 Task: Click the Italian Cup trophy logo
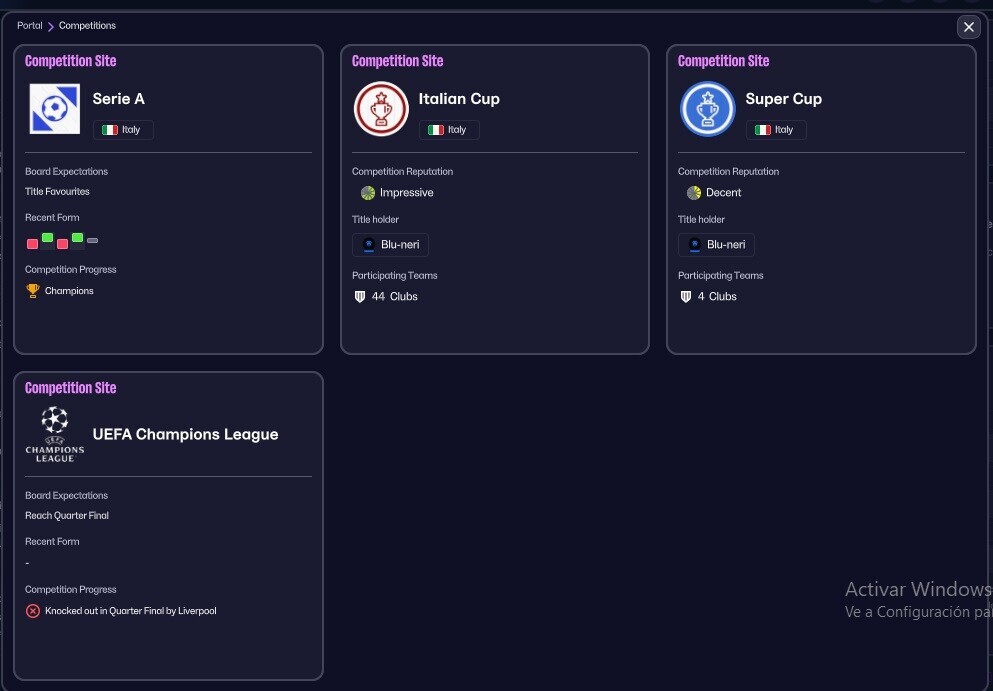point(381,109)
